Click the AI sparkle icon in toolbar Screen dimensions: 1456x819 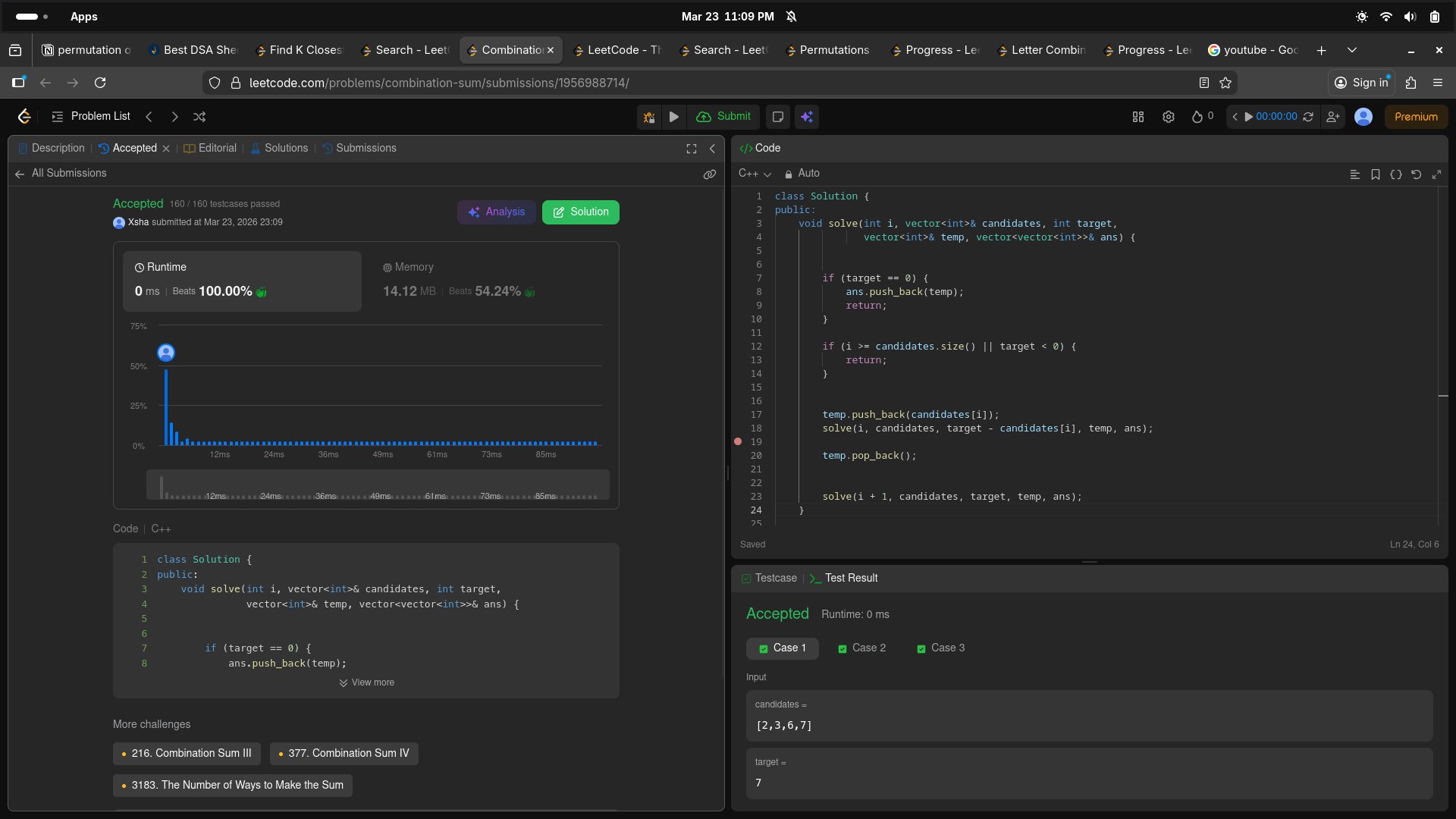(x=807, y=117)
